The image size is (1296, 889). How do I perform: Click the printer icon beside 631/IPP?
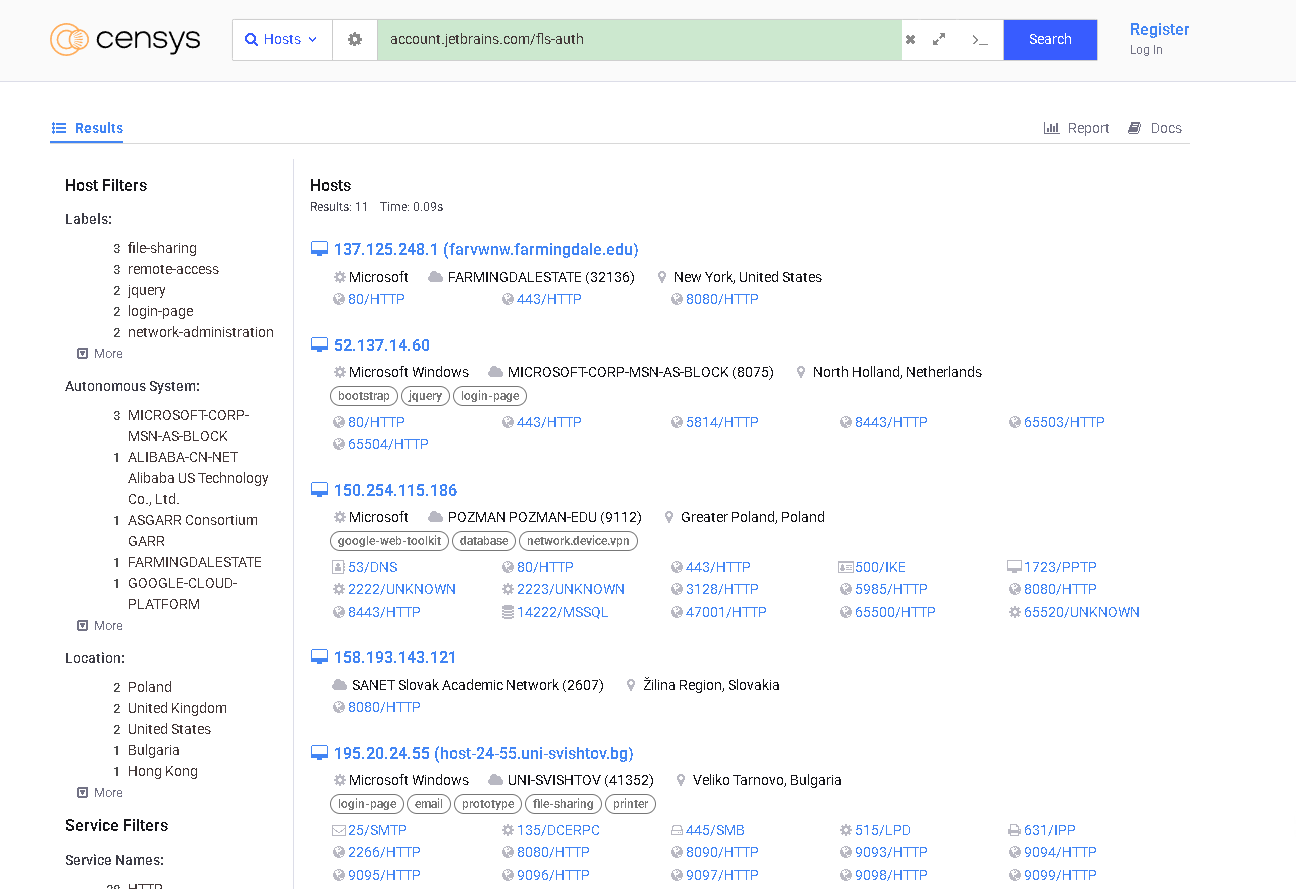click(x=1014, y=830)
